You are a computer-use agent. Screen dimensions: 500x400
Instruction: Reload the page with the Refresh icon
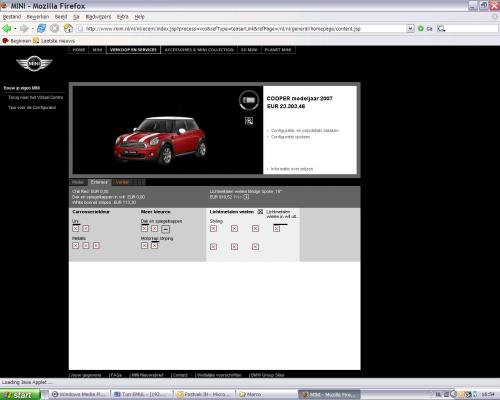[41, 29]
